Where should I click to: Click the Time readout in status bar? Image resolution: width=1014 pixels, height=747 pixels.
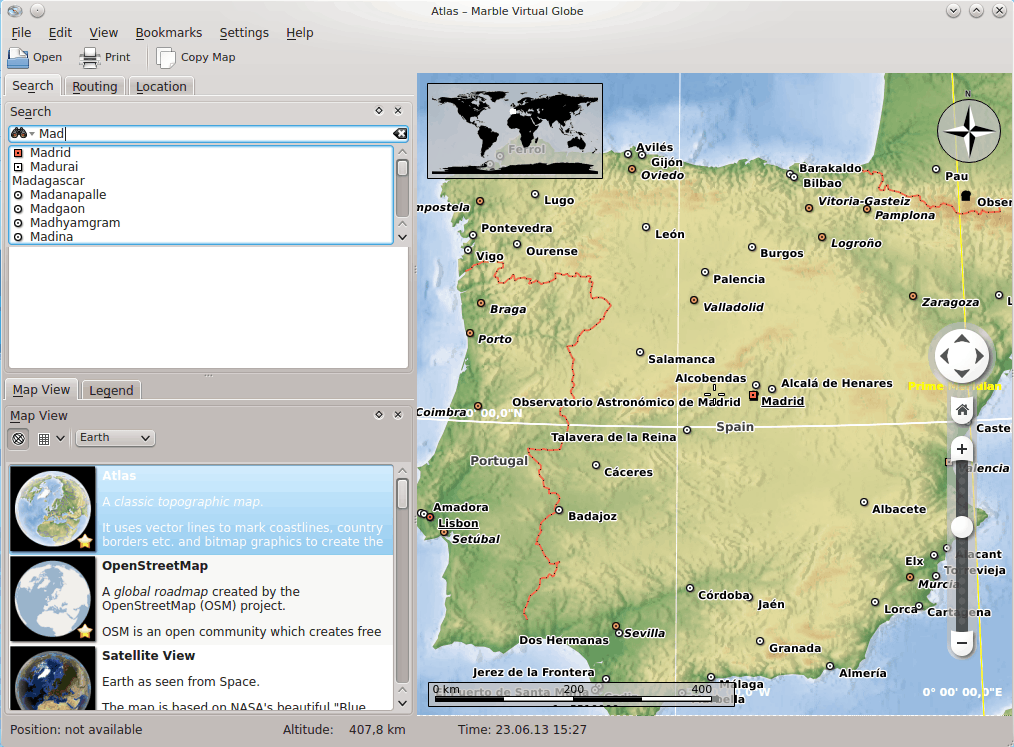(x=522, y=730)
